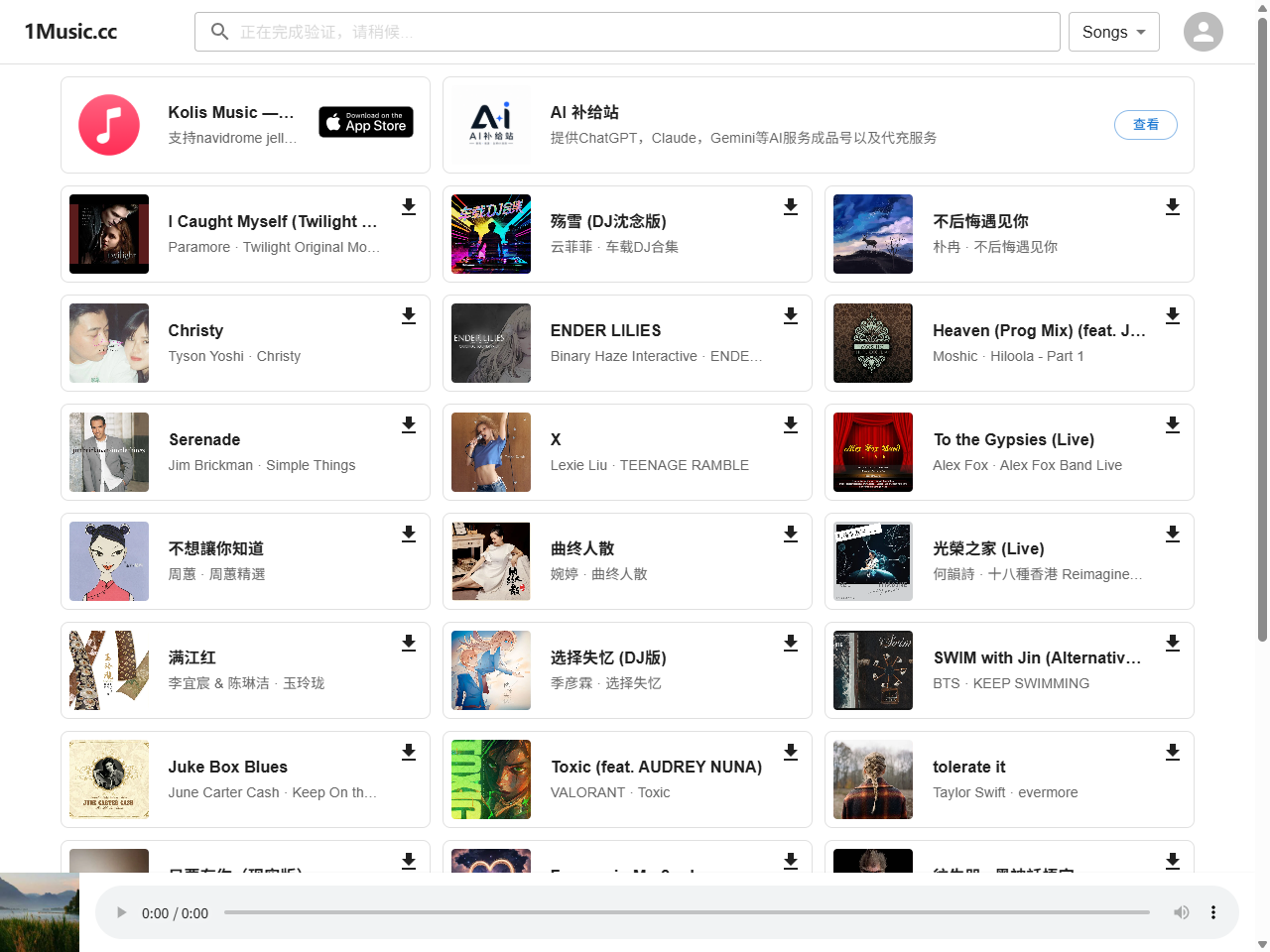
Task: Download the song 不想讓你知道
Action: click(x=409, y=534)
